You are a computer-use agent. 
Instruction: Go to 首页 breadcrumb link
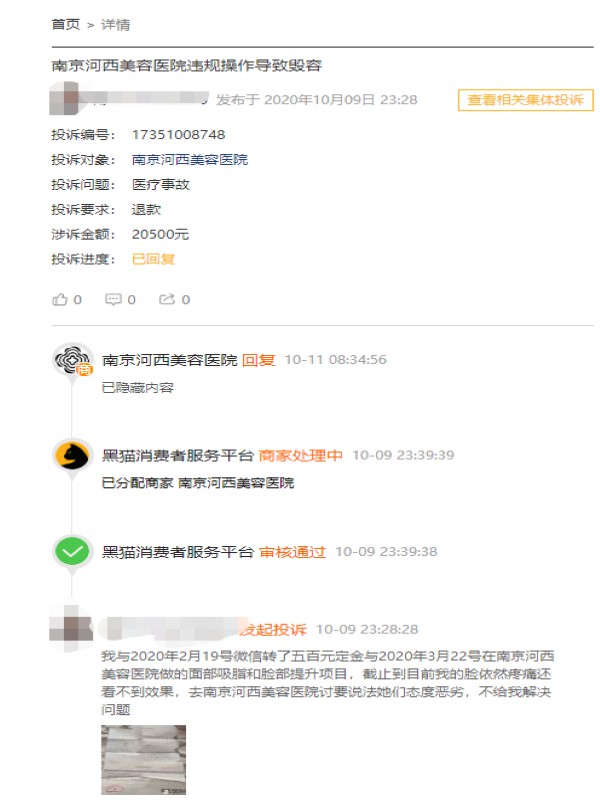(x=66, y=24)
